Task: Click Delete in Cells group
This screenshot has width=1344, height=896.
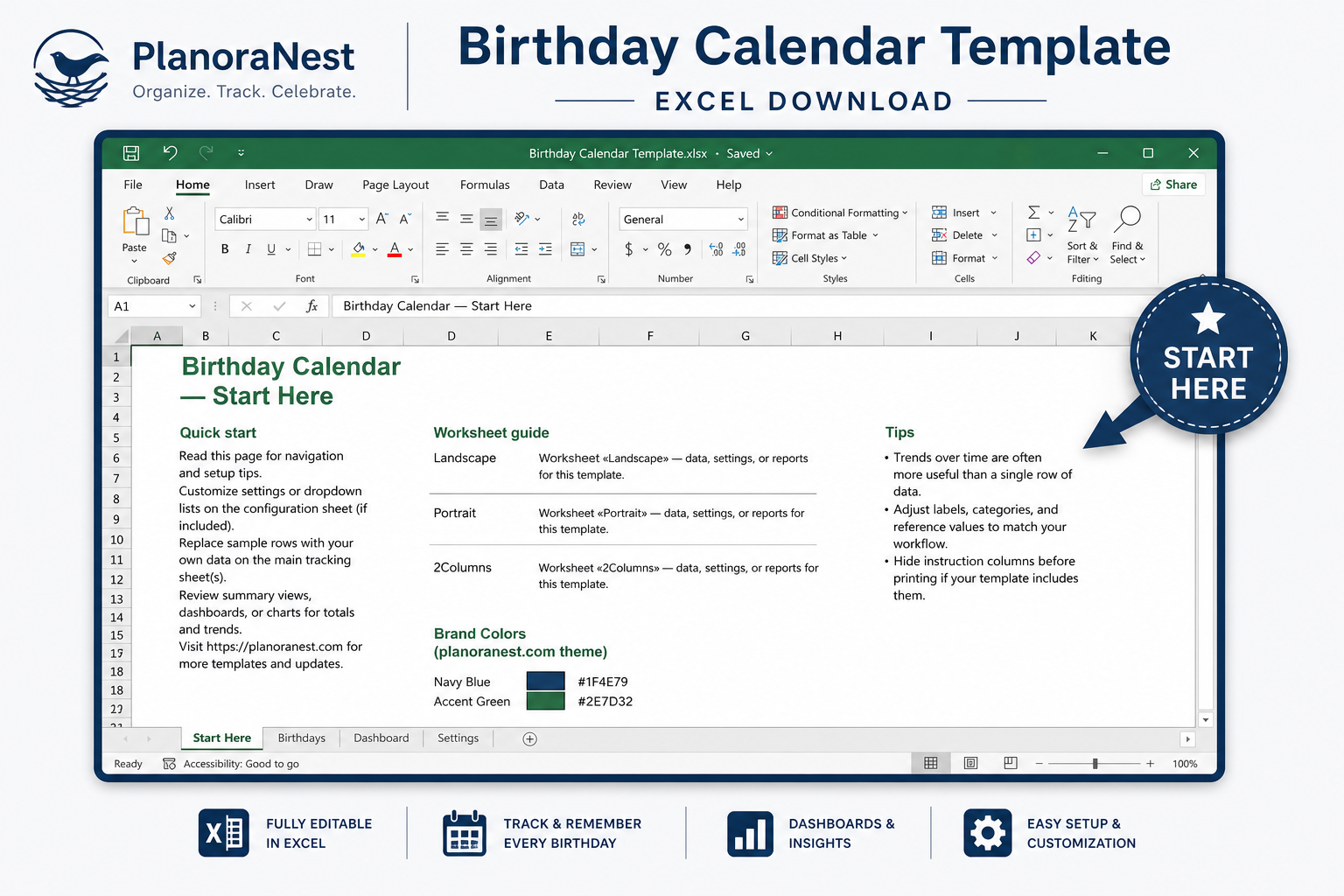Action: pos(965,235)
